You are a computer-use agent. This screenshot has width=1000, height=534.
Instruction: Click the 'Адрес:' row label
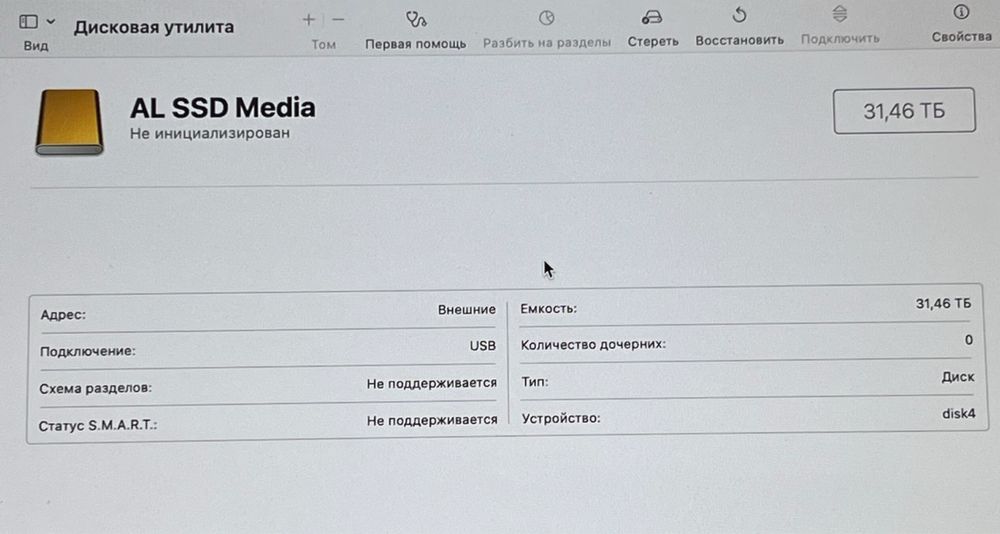tap(62, 315)
